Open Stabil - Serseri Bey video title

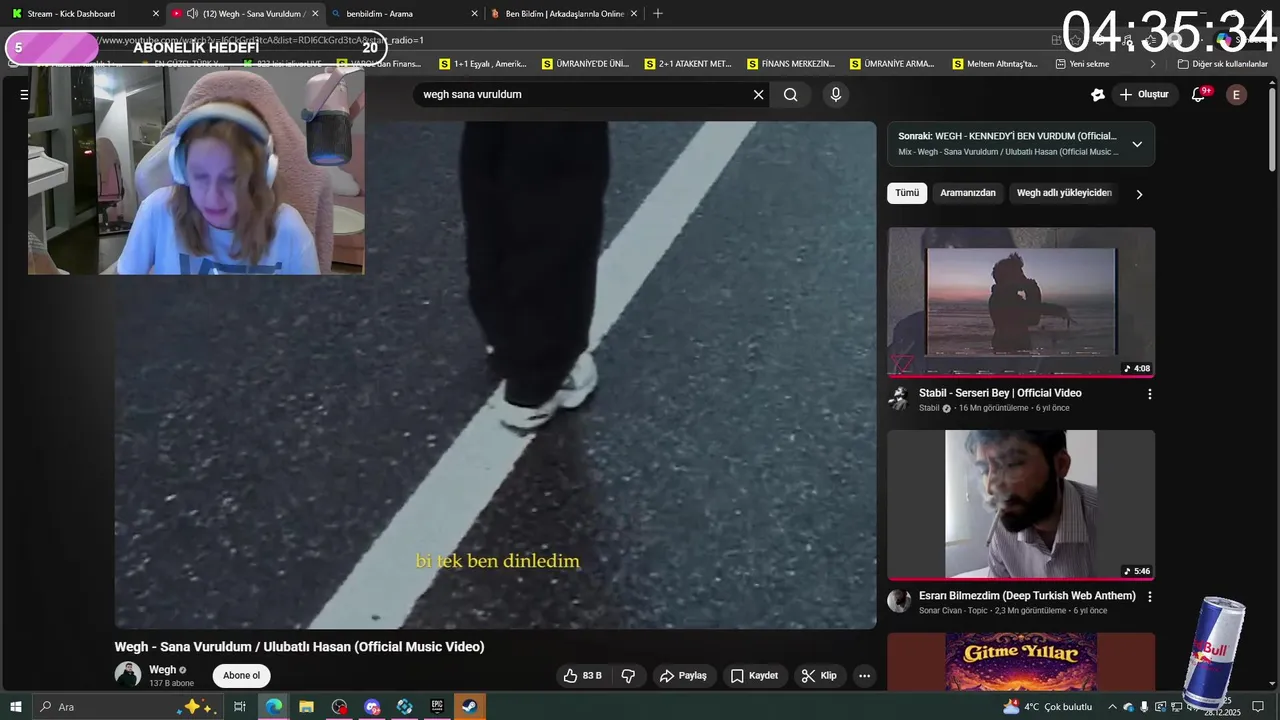coord(1000,393)
